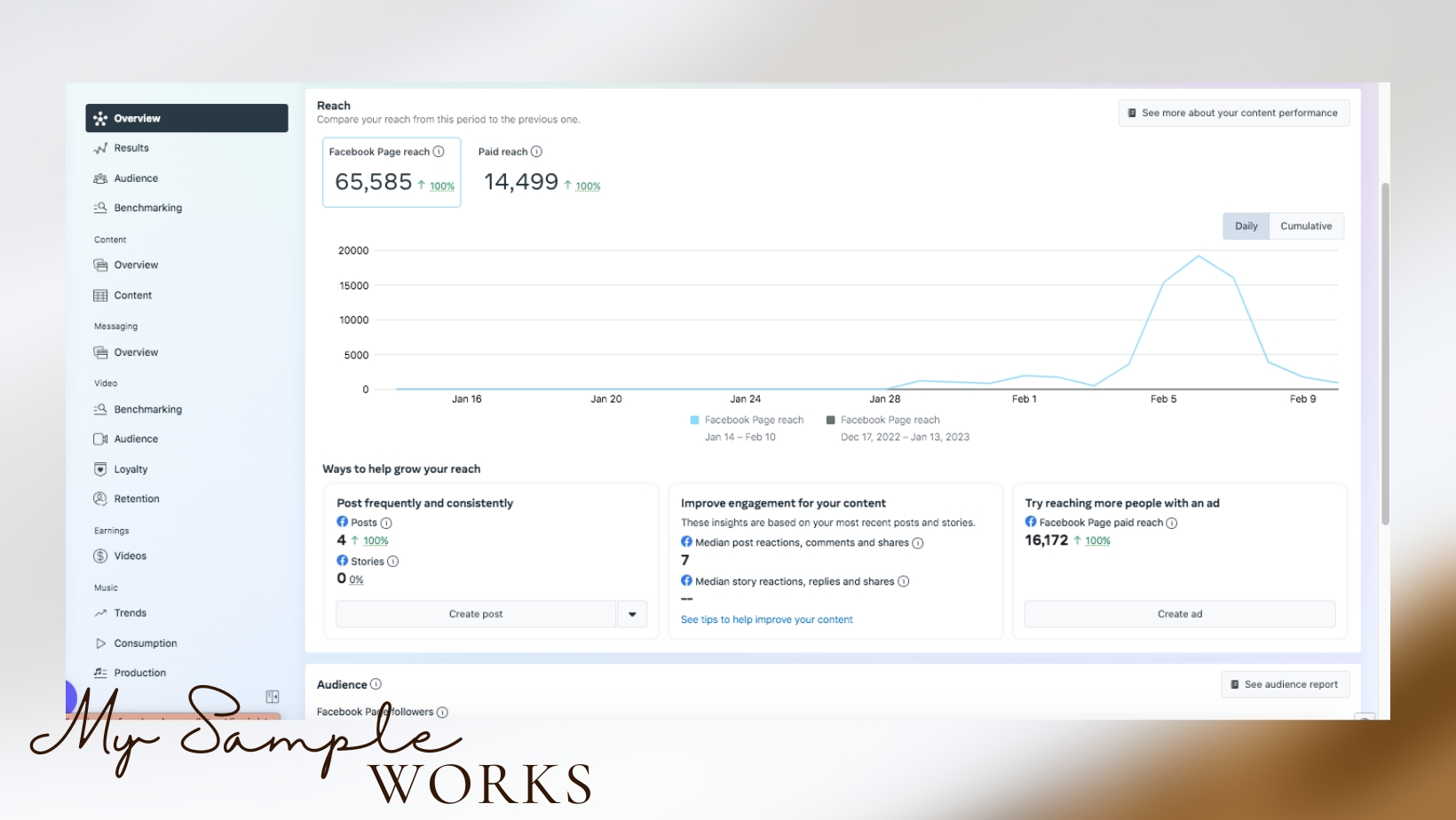Click the Improve engagement for your content heading
This screenshot has width=1456, height=820.
(783, 503)
